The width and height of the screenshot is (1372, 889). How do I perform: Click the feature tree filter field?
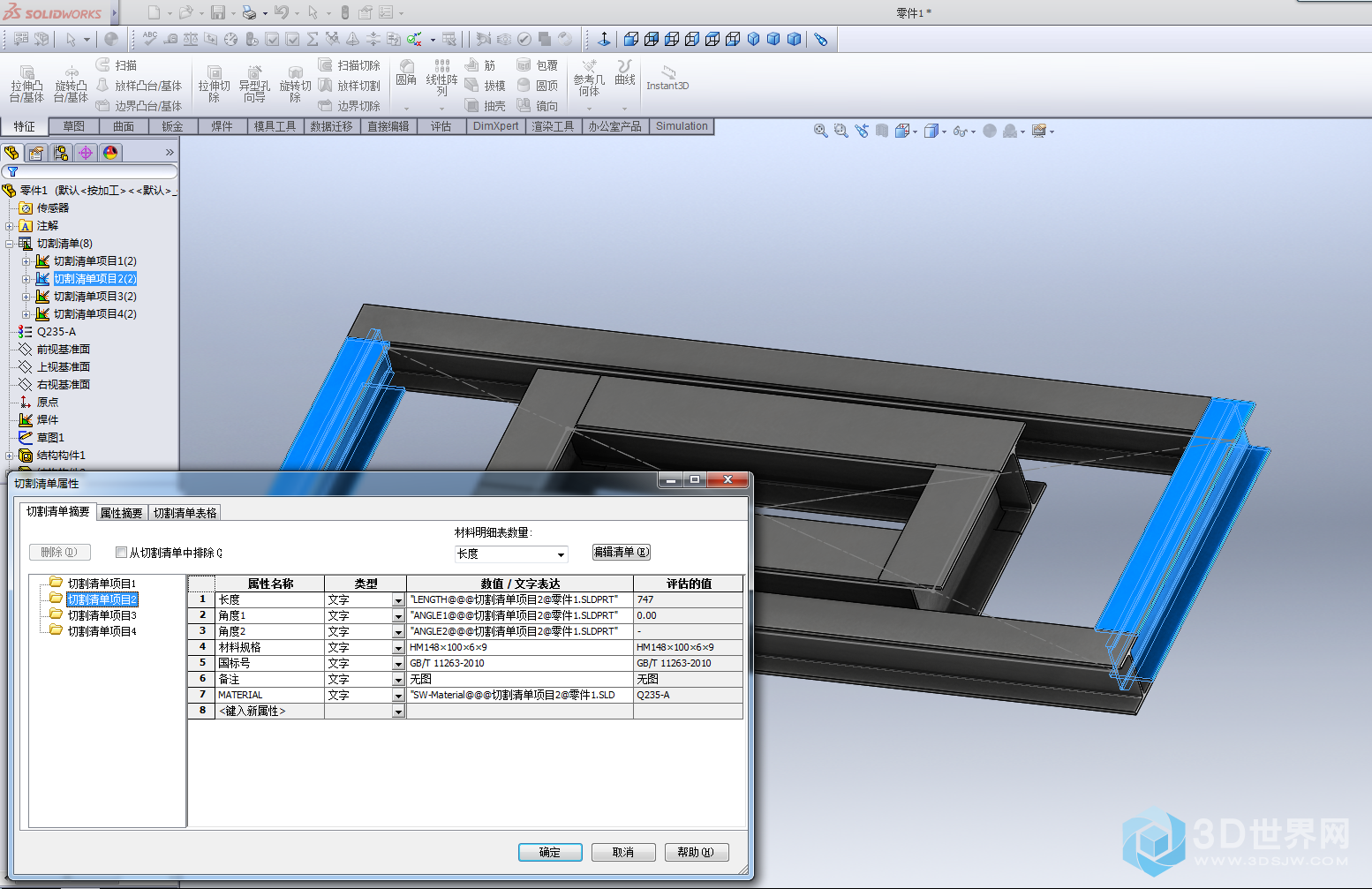90,171
